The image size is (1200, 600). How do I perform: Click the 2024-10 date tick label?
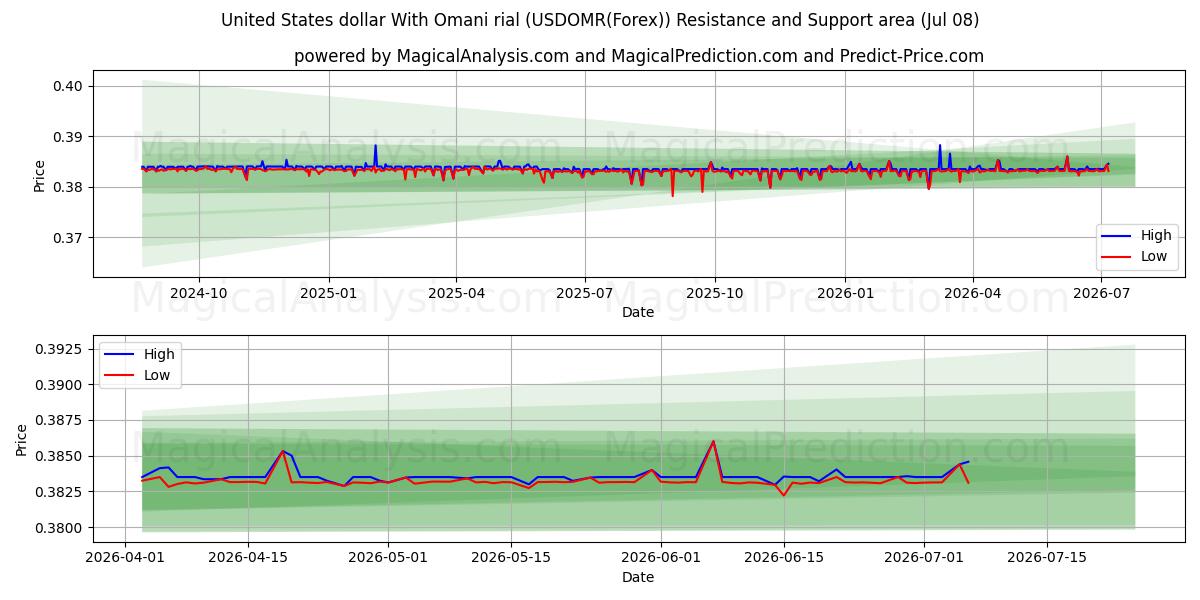[x=198, y=294]
